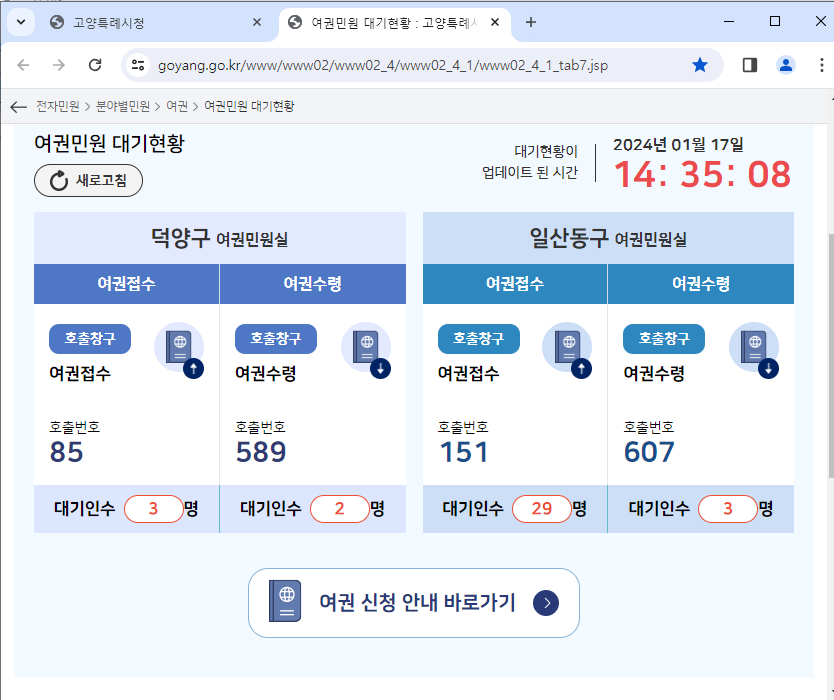Click the browser profile icon
Screen dimensions: 834x700
point(785,64)
